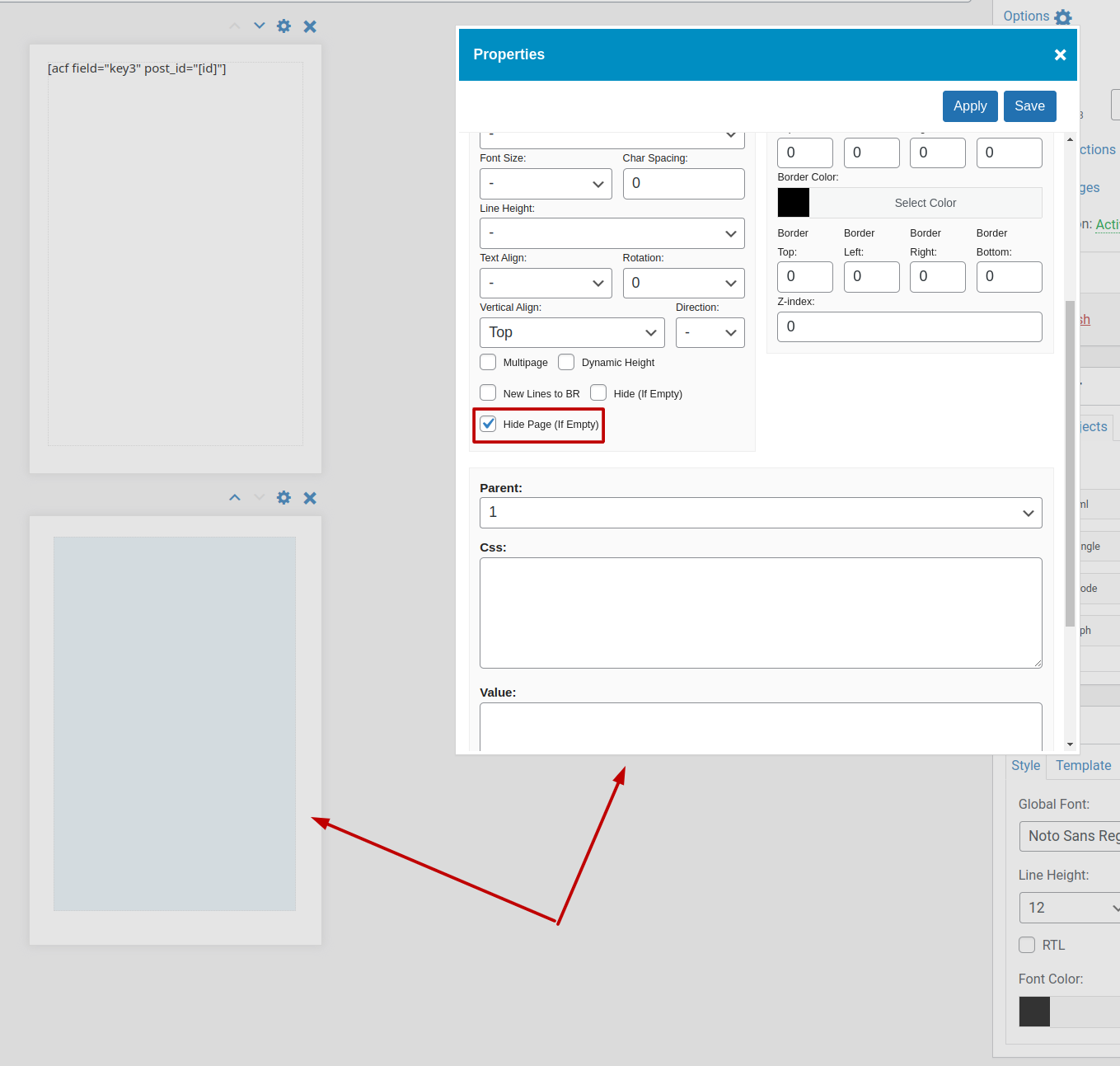Switch to the Template tab

1083,765
